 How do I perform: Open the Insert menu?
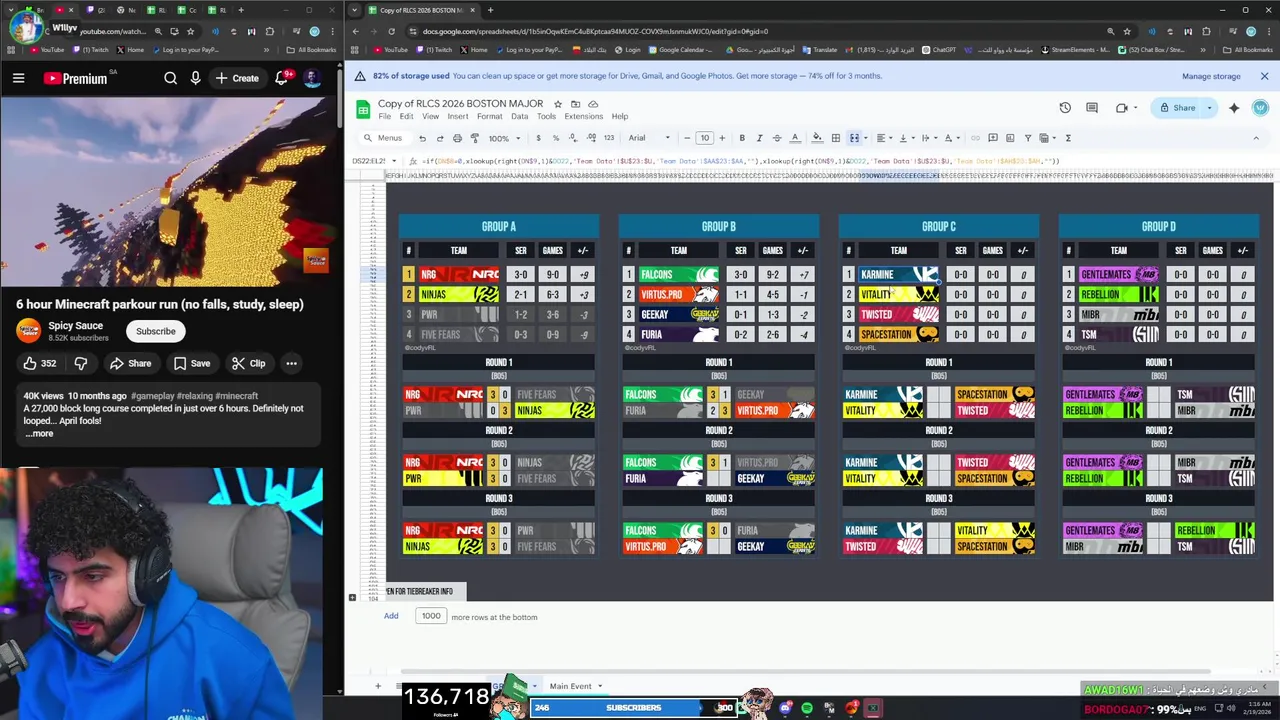click(458, 116)
